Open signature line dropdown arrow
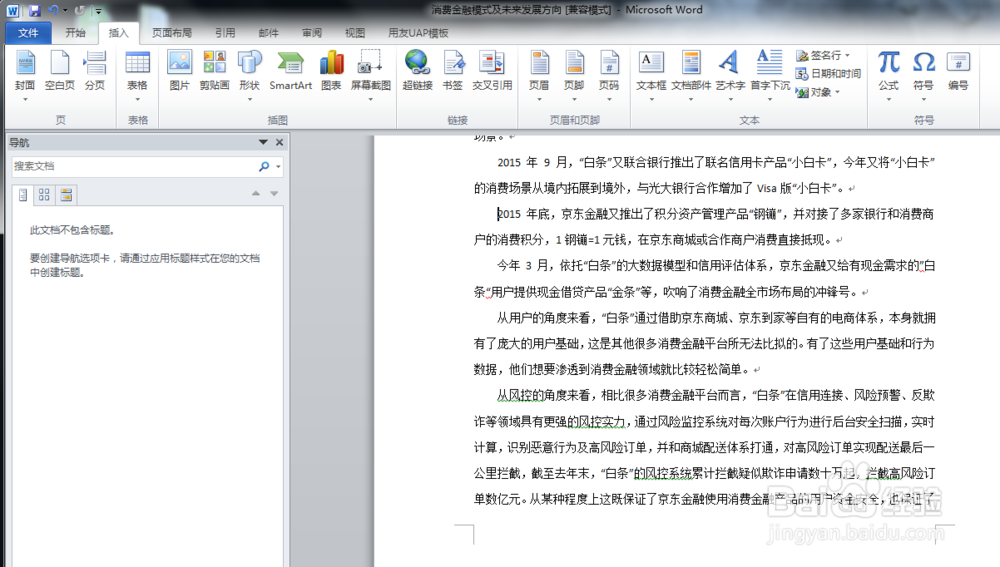This screenshot has height=567, width=1000. pos(847,55)
